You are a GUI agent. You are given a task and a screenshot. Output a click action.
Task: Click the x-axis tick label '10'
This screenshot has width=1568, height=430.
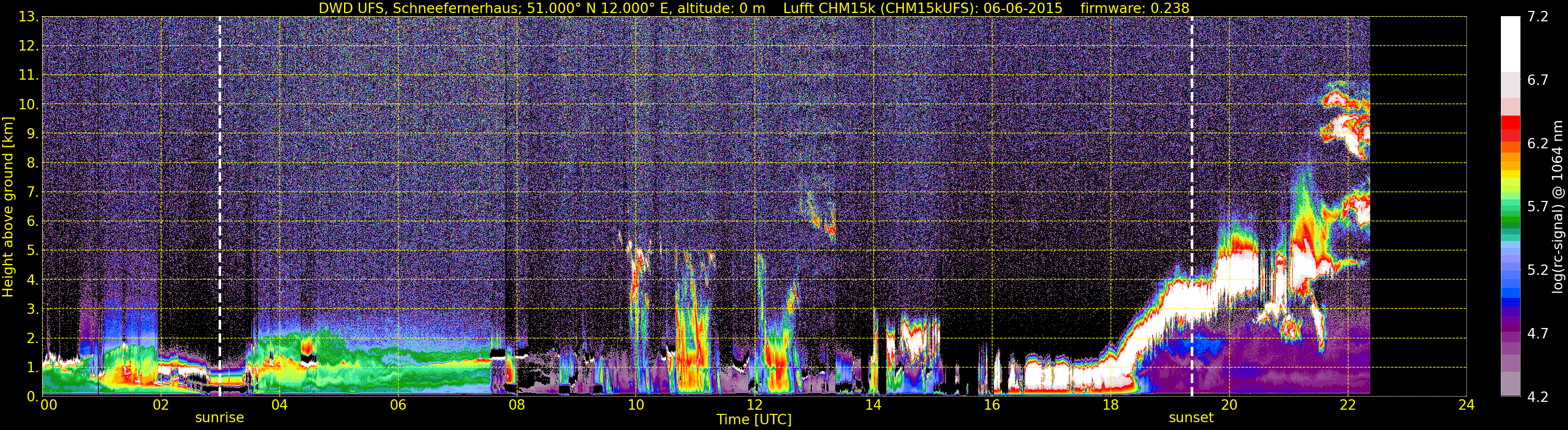635,405
